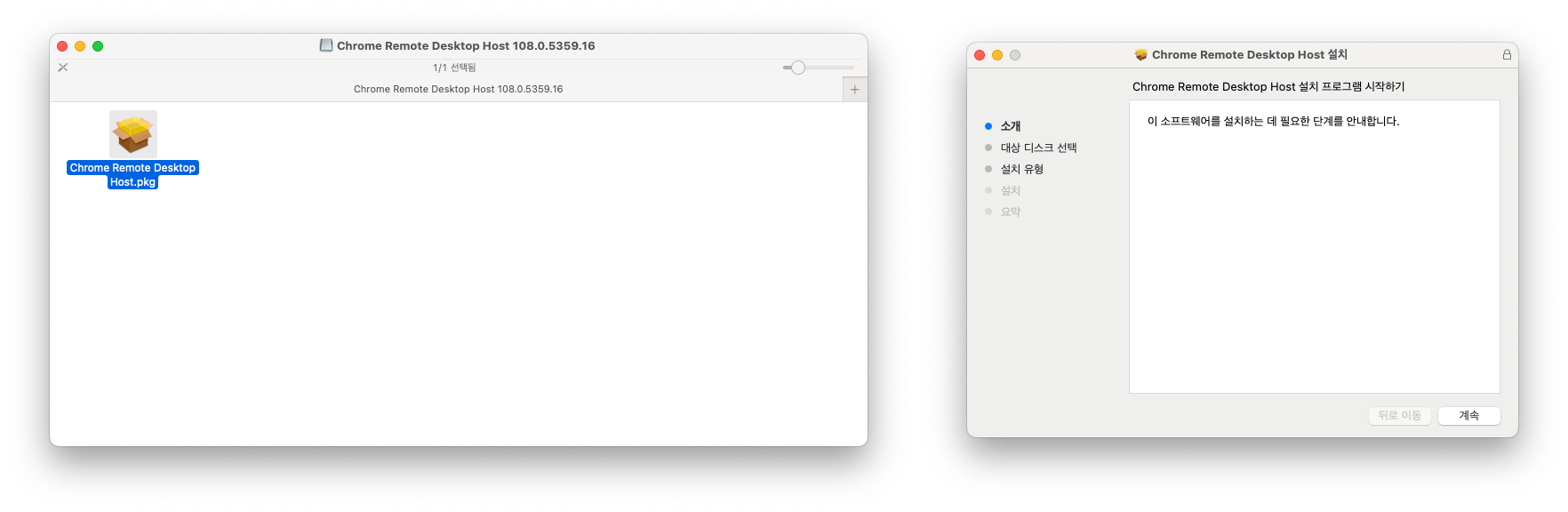1568x512 pixels.
Task: Click the Finder window title text
Action: tap(466, 45)
